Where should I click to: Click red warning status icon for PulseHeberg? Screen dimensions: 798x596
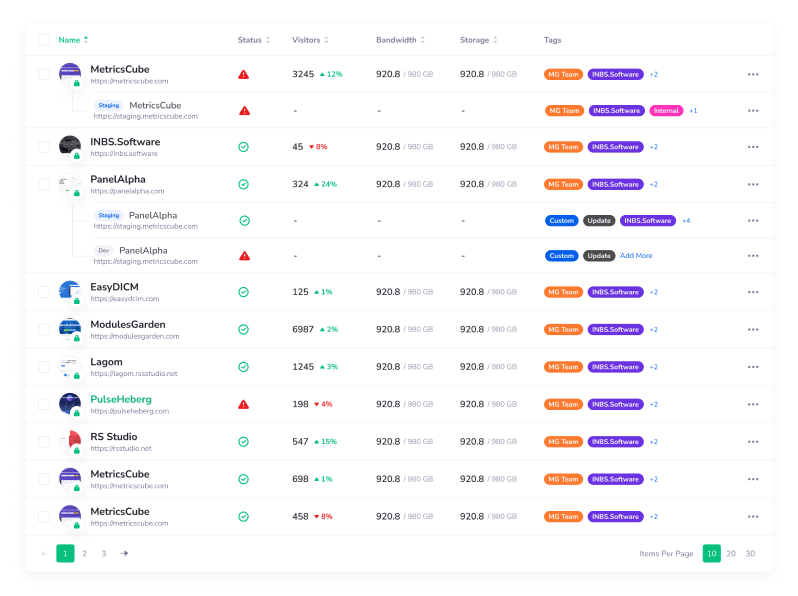244,405
